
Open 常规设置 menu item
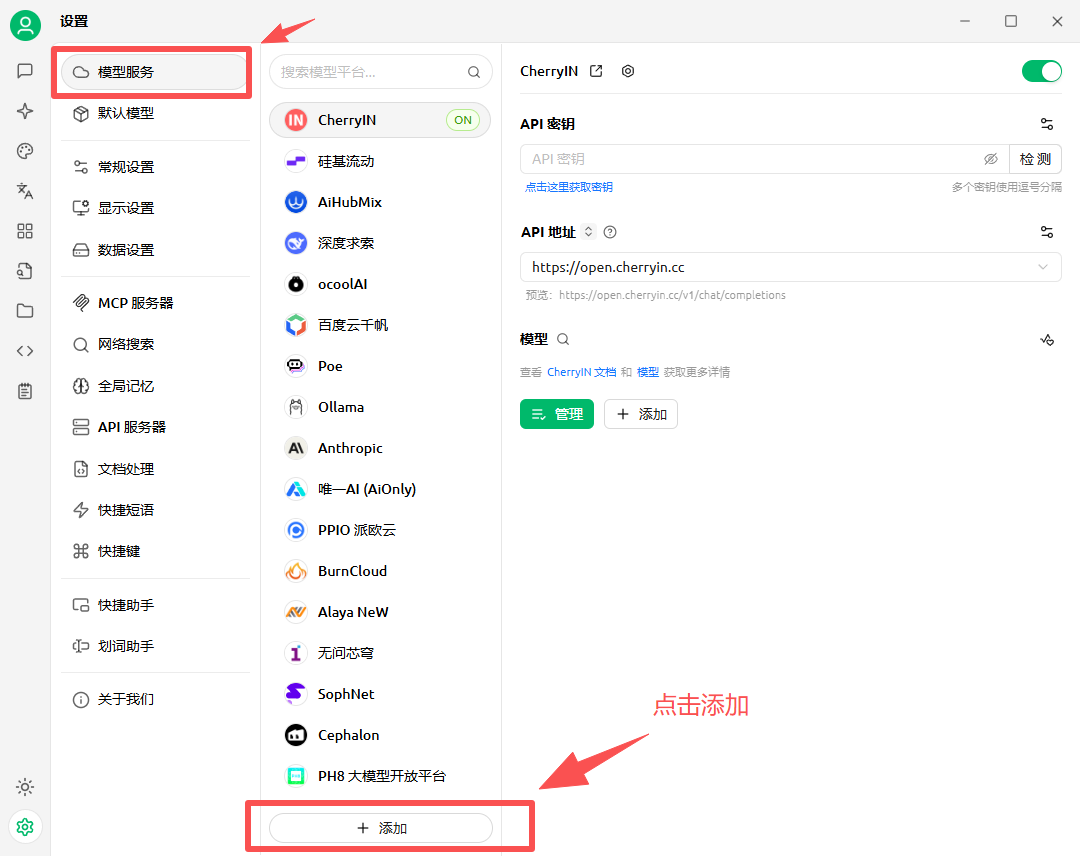[154, 167]
